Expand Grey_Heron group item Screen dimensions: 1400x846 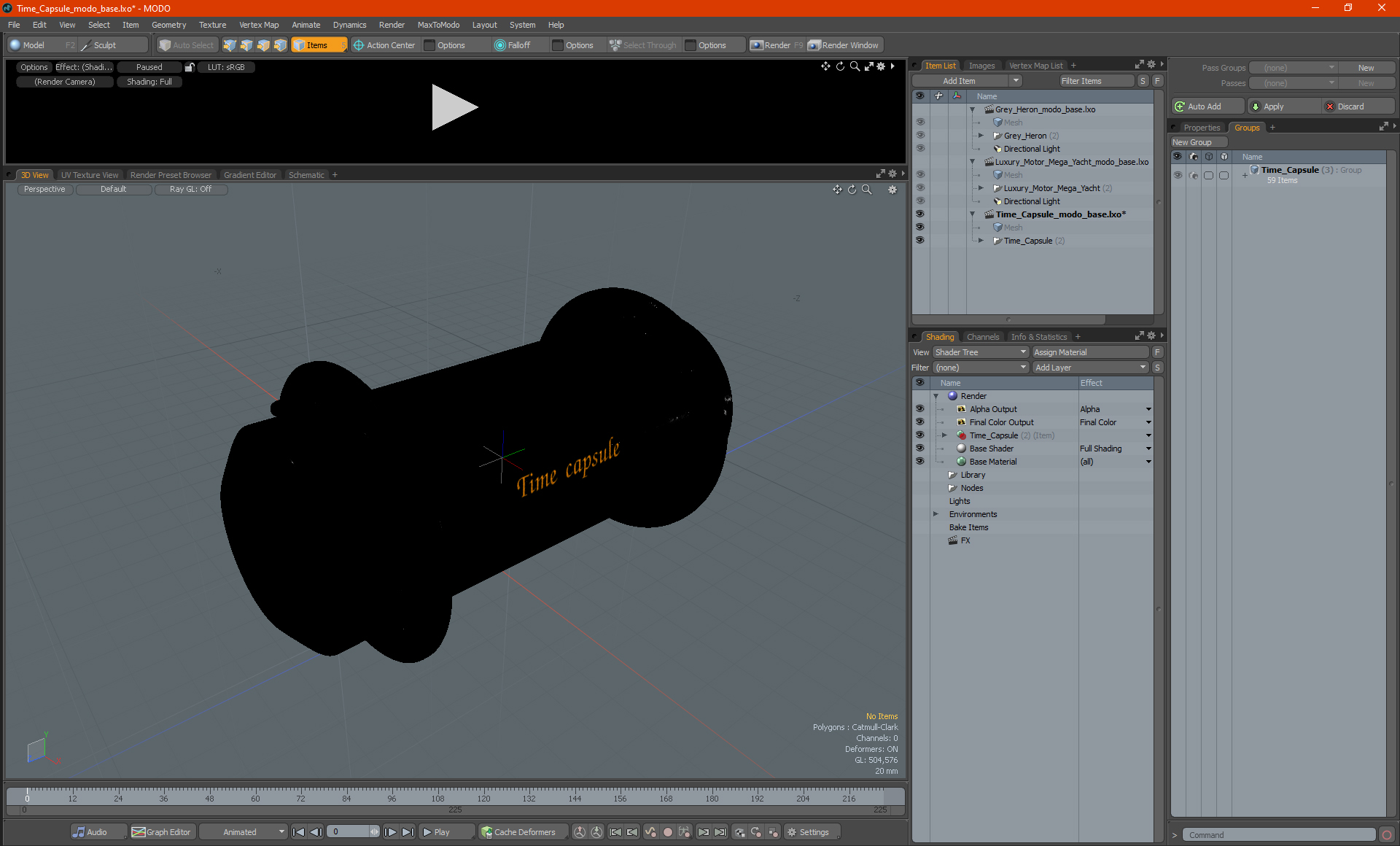[981, 136]
